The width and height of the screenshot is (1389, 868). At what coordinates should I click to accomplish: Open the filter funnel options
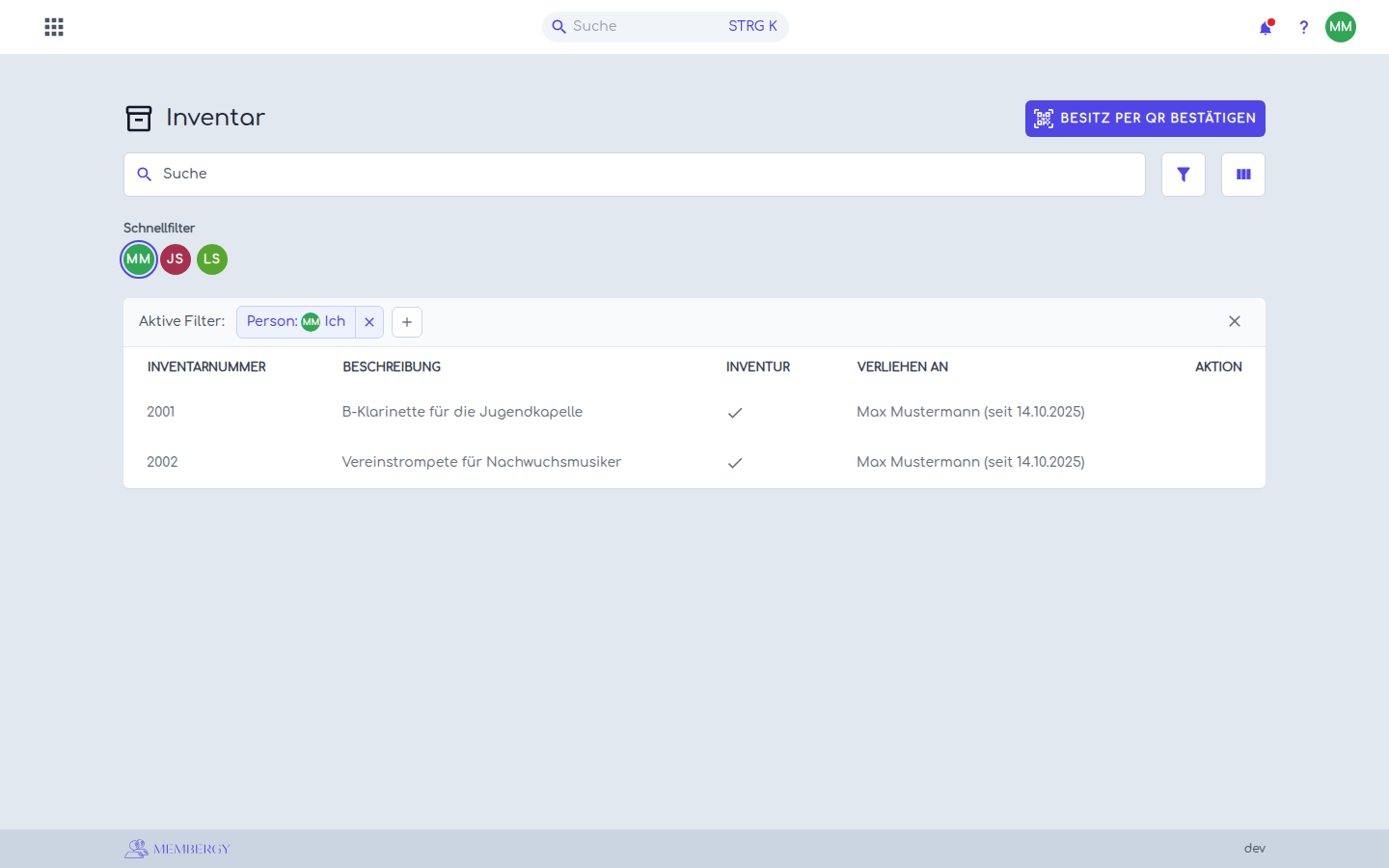1184,175
